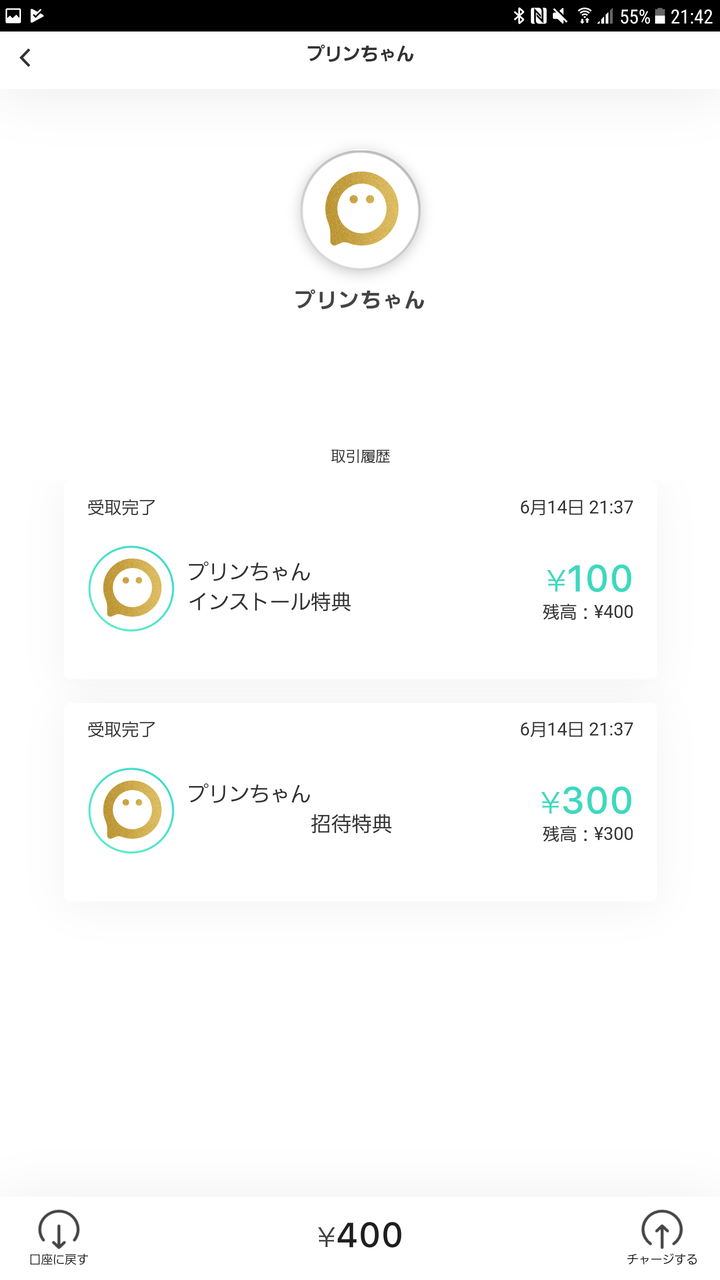
Task: Open the インストール特典 ¥100 transaction card
Action: (x=360, y=580)
